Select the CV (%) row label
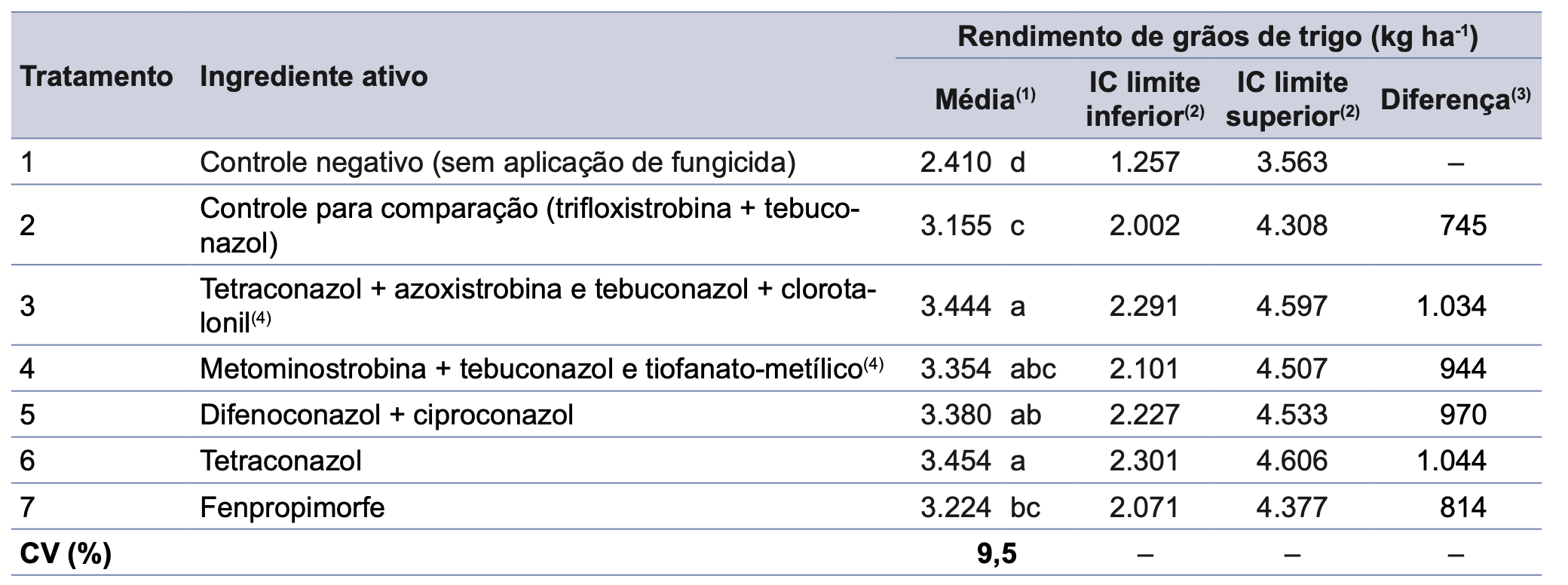The height and width of the screenshot is (585, 1568). (66, 554)
